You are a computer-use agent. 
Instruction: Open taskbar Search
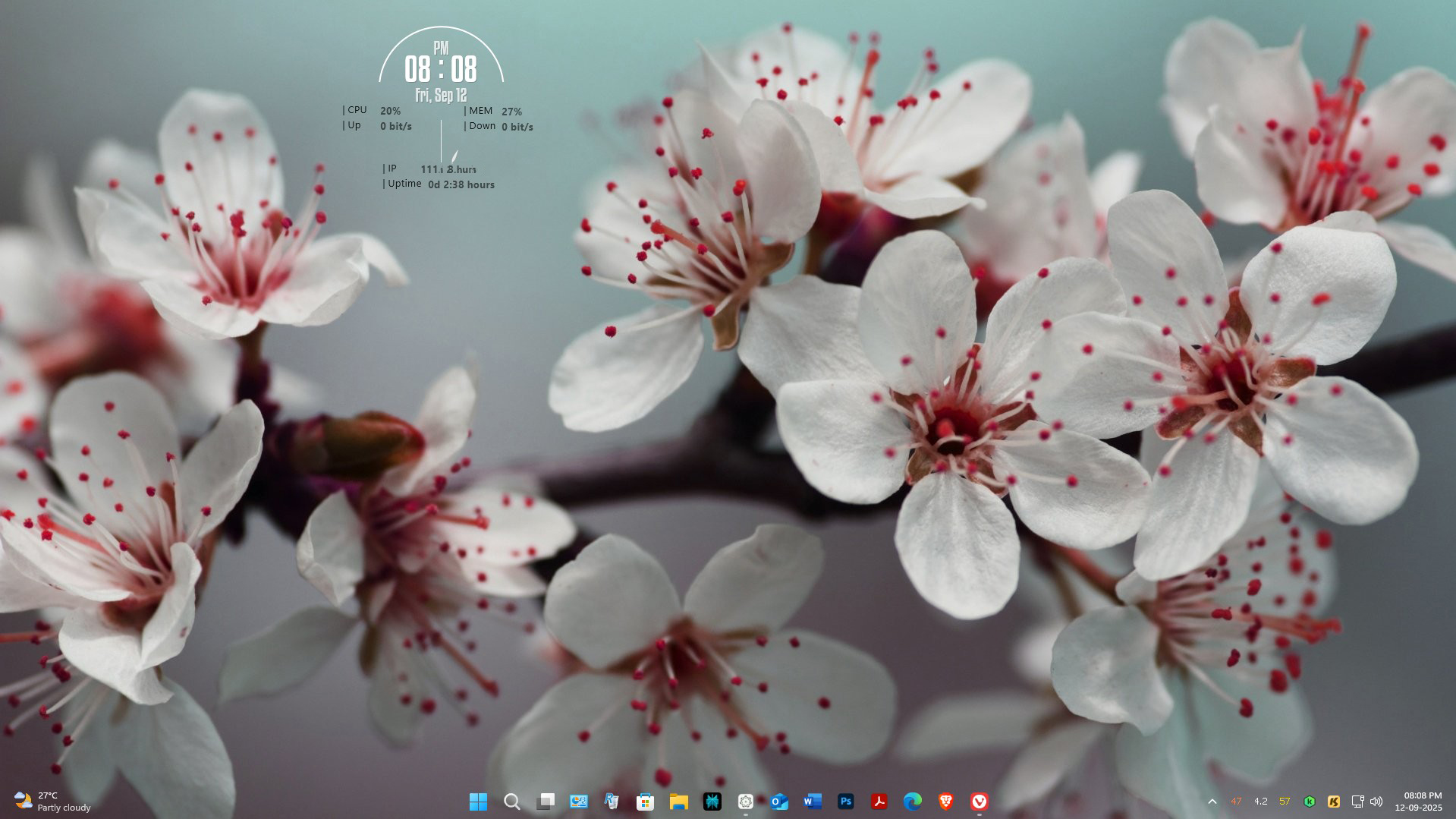(x=512, y=802)
